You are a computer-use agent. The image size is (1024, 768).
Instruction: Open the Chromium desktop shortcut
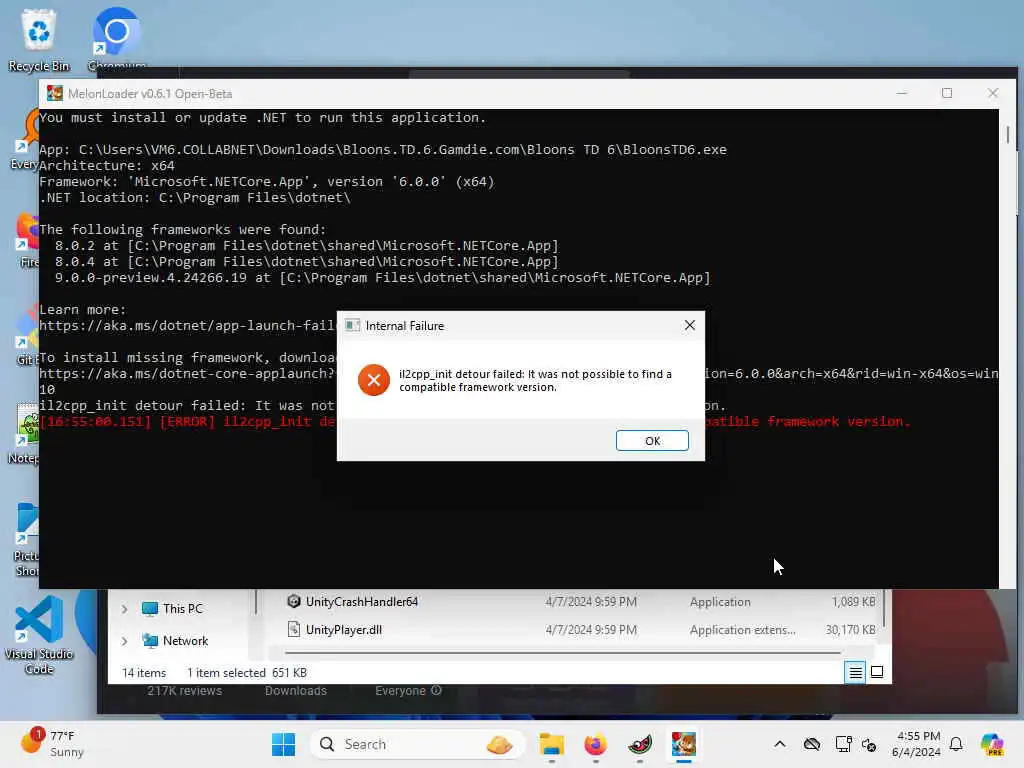[x=117, y=38]
